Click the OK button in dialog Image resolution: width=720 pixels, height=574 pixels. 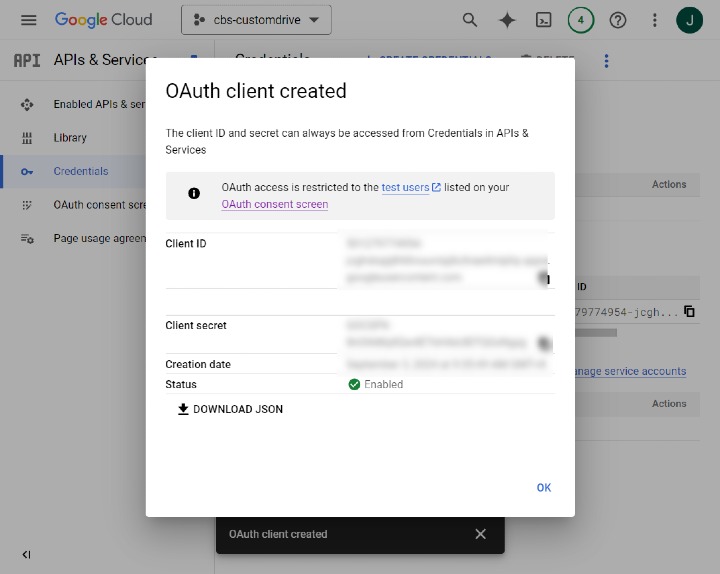coord(543,488)
